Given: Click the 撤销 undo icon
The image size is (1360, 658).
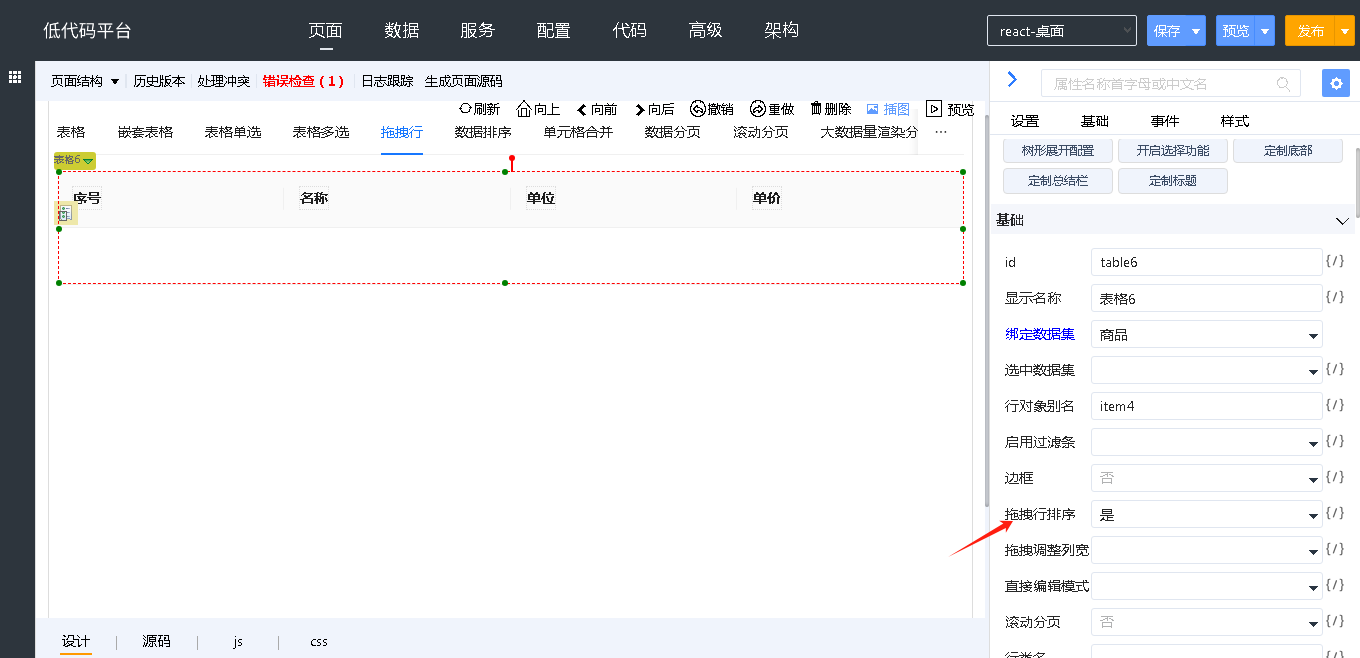Looking at the screenshot, I should (698, 109).
